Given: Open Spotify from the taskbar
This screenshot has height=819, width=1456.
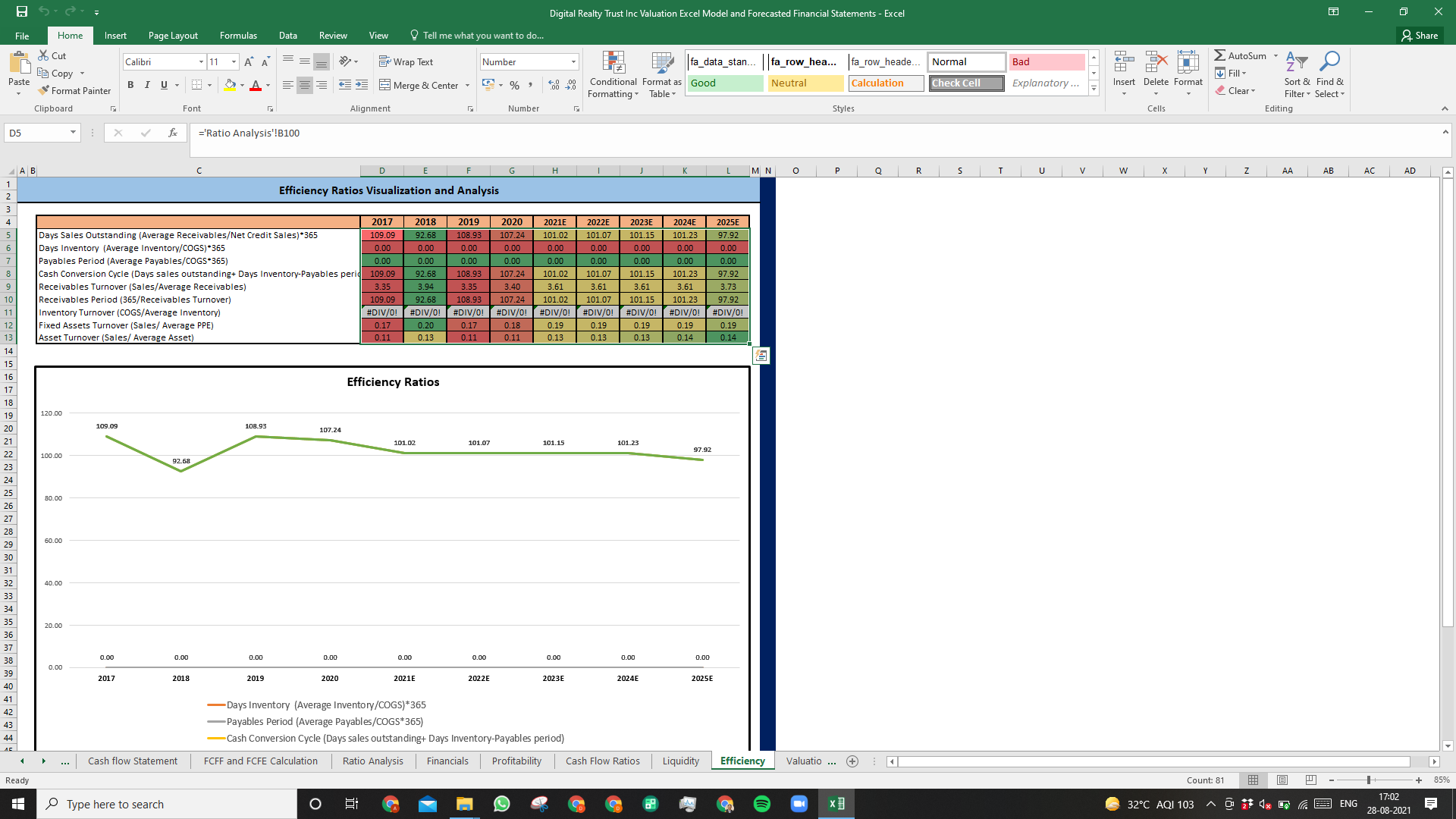Looking at the screenshot, I should (x=762, y=804).
